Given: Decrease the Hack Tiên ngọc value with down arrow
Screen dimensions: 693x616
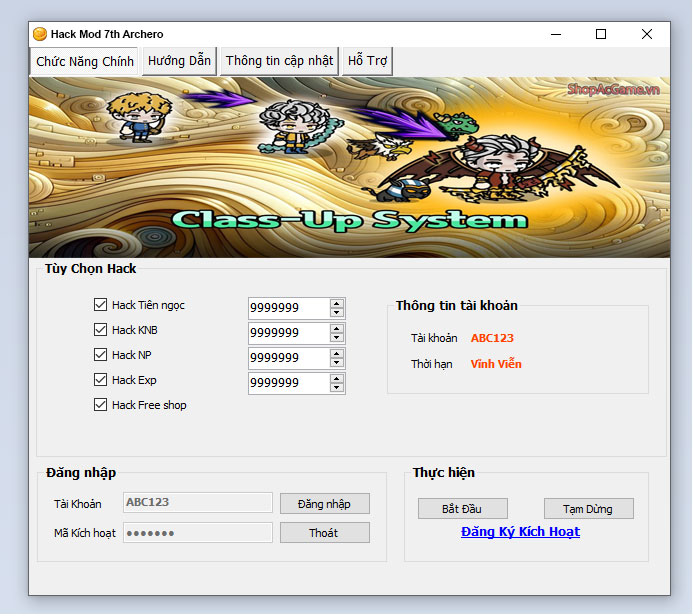Looking at the screenshot, I should click(x=337, y=312).
